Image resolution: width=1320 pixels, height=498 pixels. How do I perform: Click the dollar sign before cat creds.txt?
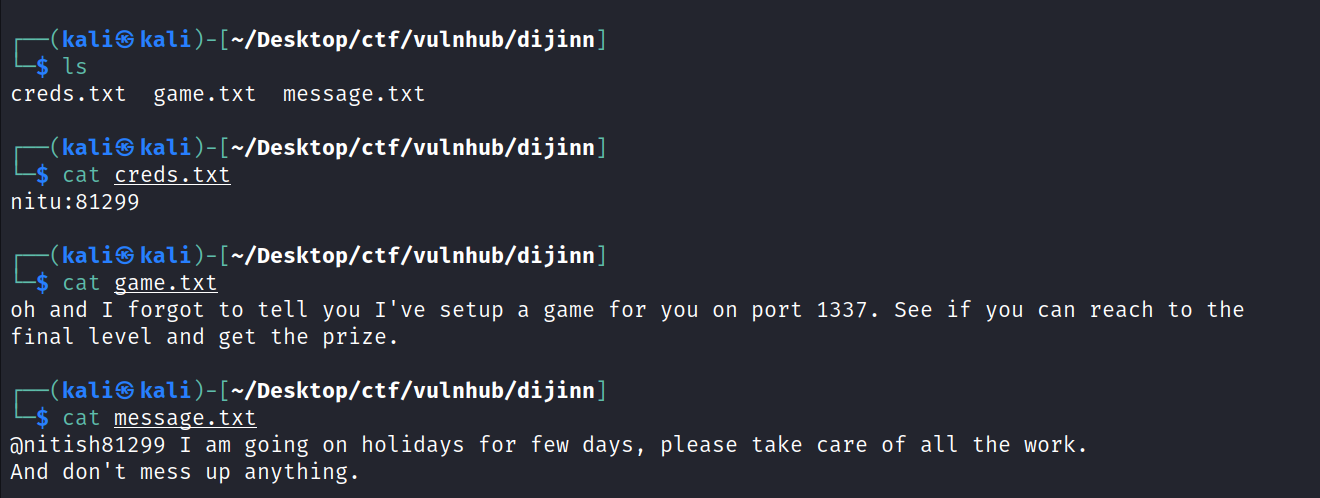tap(42, 175)
